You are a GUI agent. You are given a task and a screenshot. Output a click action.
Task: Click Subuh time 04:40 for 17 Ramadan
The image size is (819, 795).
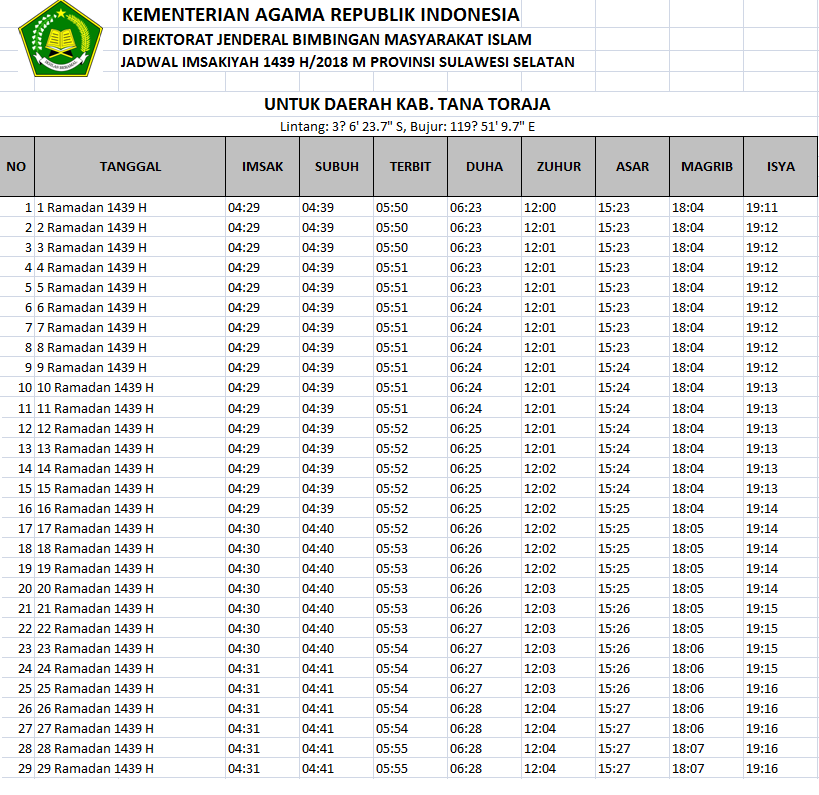(336, 529)
